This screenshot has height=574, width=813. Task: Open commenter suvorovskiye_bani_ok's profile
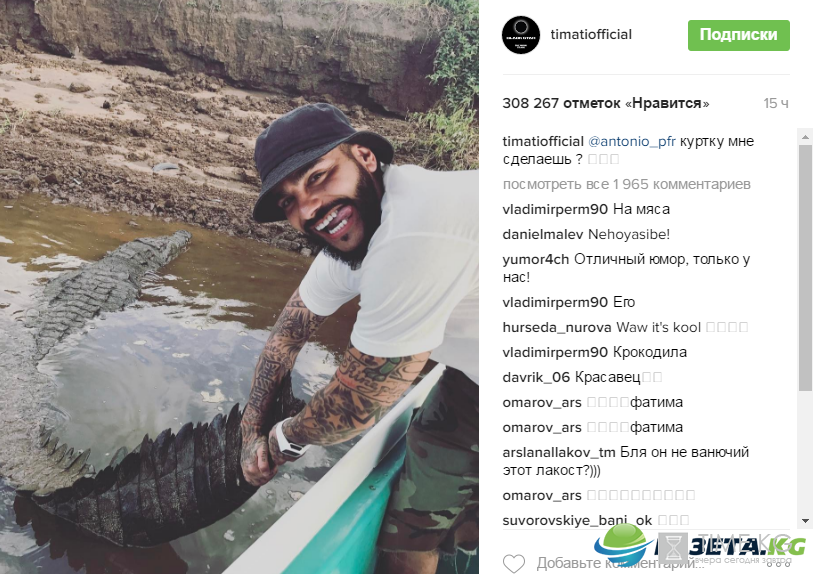[577, 520]
